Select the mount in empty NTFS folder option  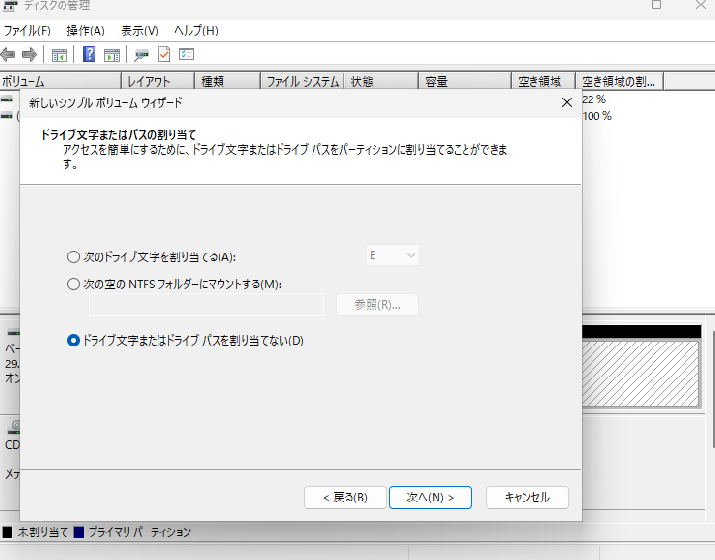pyautogui.click(x=73, y=284)
